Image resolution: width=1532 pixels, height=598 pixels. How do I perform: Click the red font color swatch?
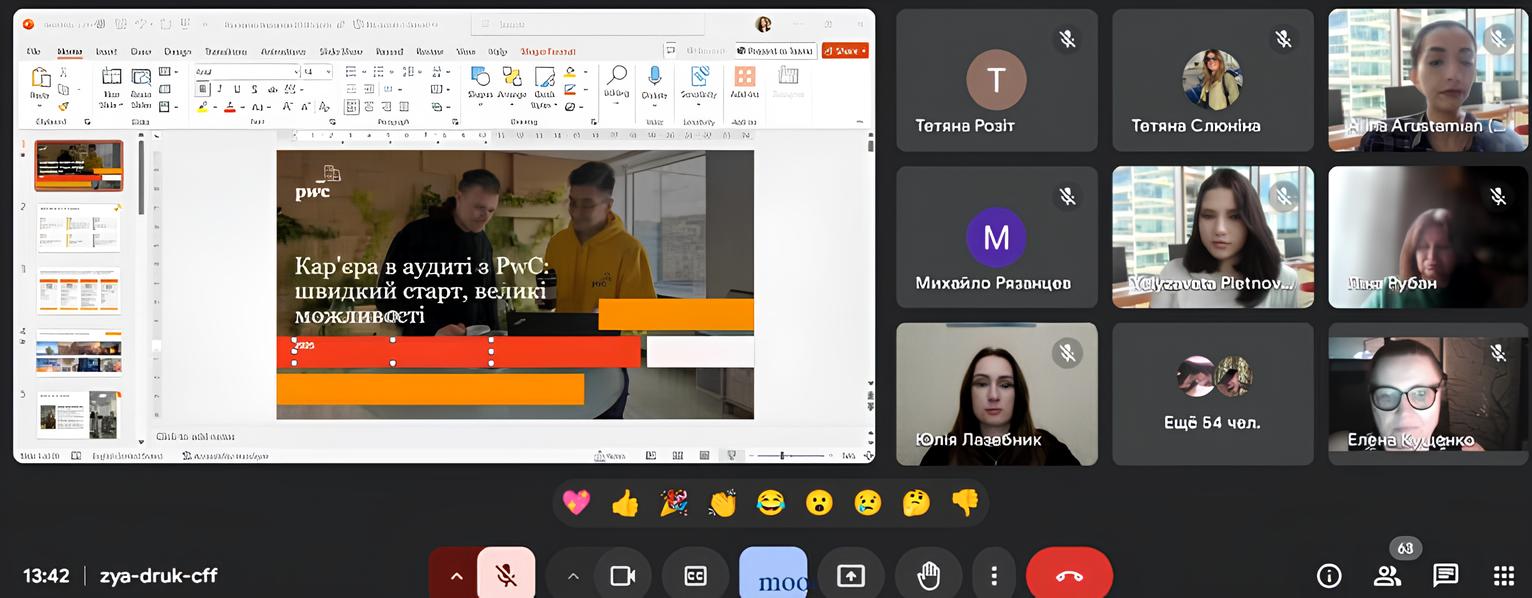[x=229, y=107]
